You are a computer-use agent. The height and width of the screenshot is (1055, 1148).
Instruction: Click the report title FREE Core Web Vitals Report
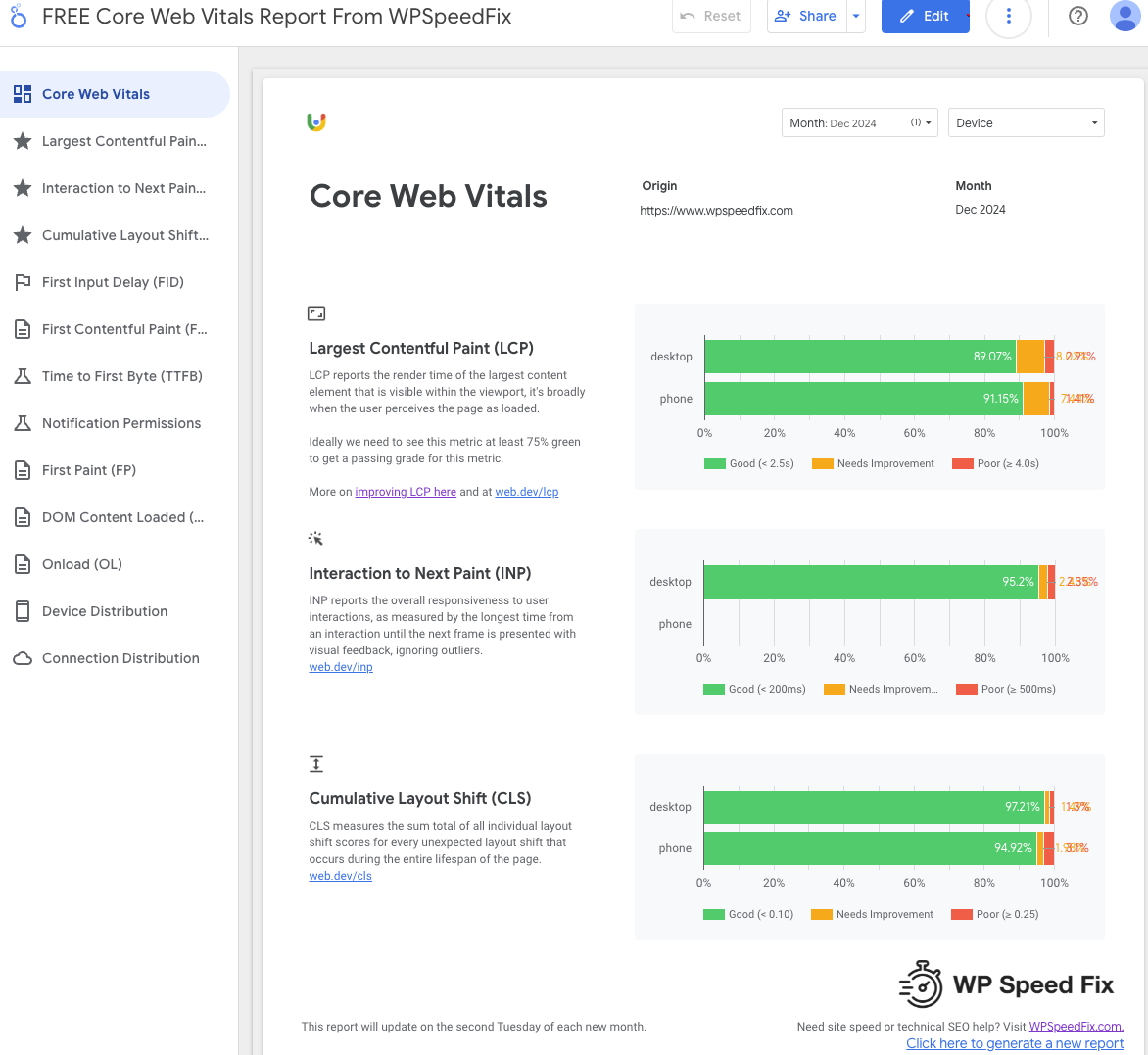coord(277,16)
